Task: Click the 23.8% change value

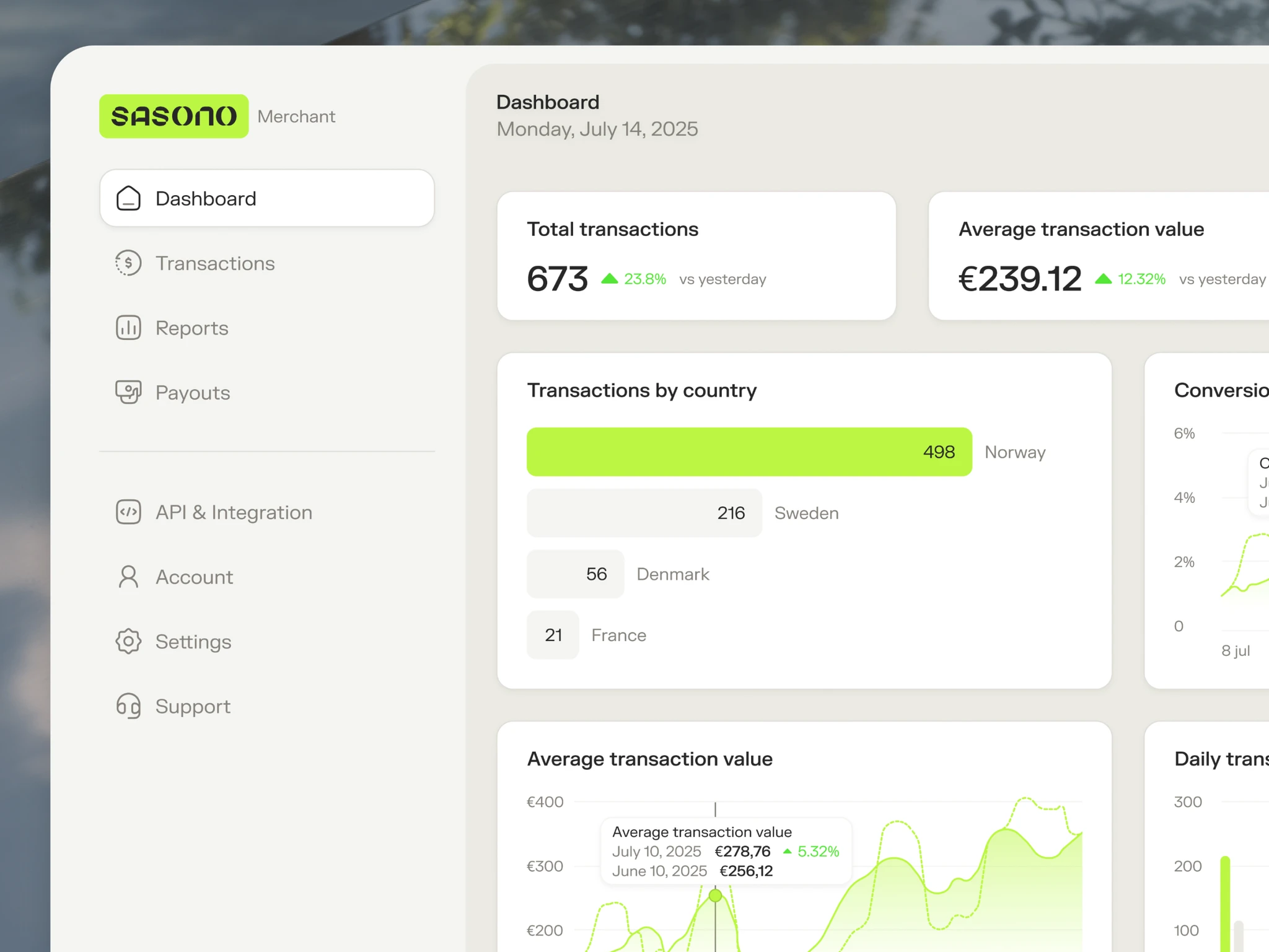Action: [645, 279]
